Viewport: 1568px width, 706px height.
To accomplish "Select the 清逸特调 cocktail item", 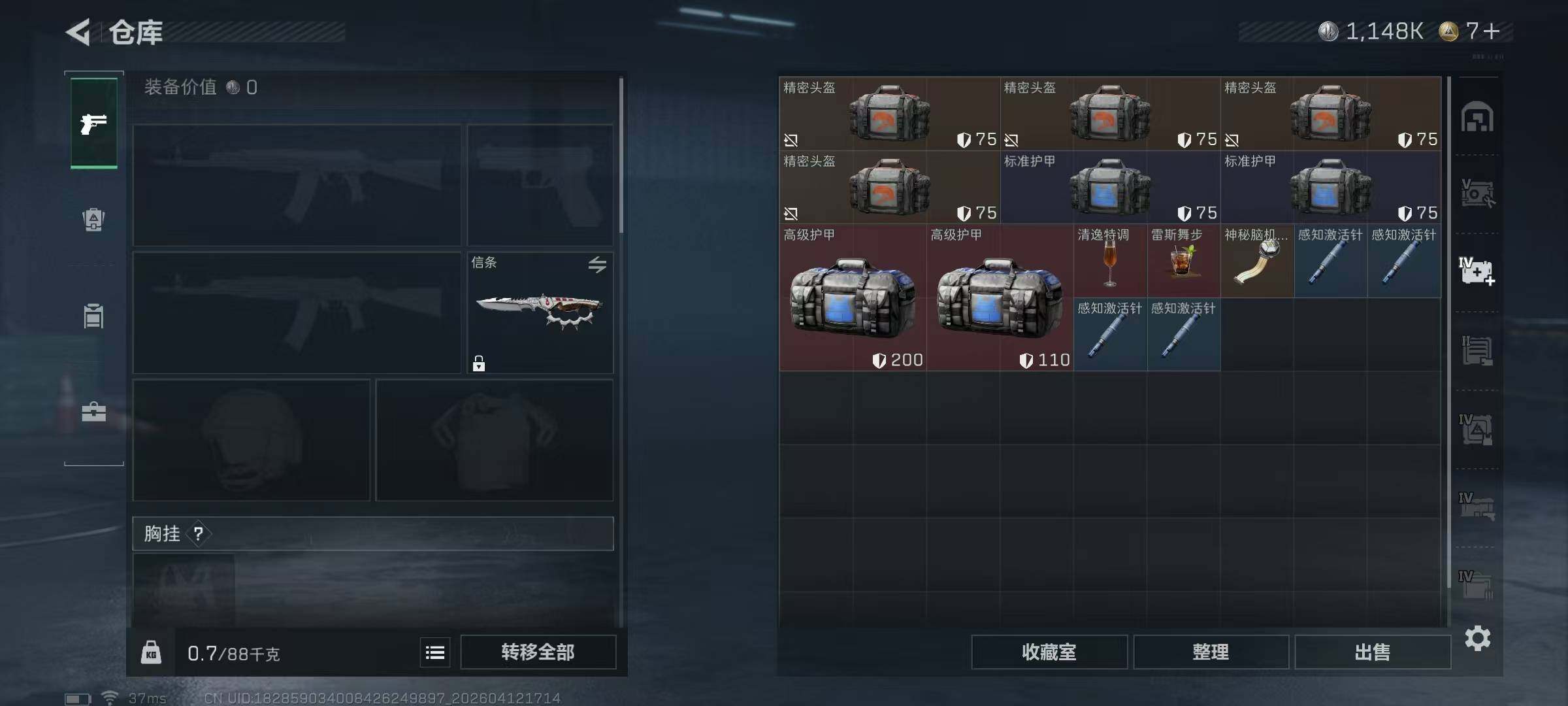I will (x=1110, y=261).
